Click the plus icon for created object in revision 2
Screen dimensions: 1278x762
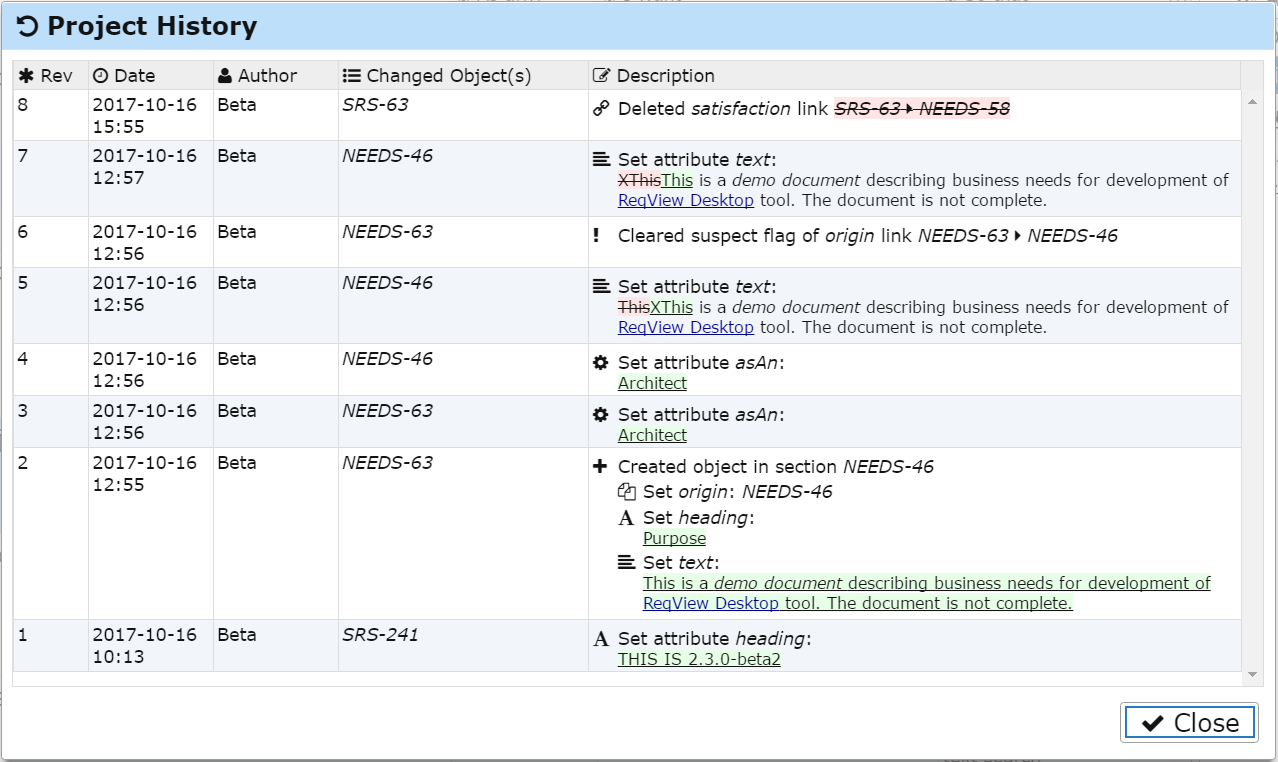599,465
